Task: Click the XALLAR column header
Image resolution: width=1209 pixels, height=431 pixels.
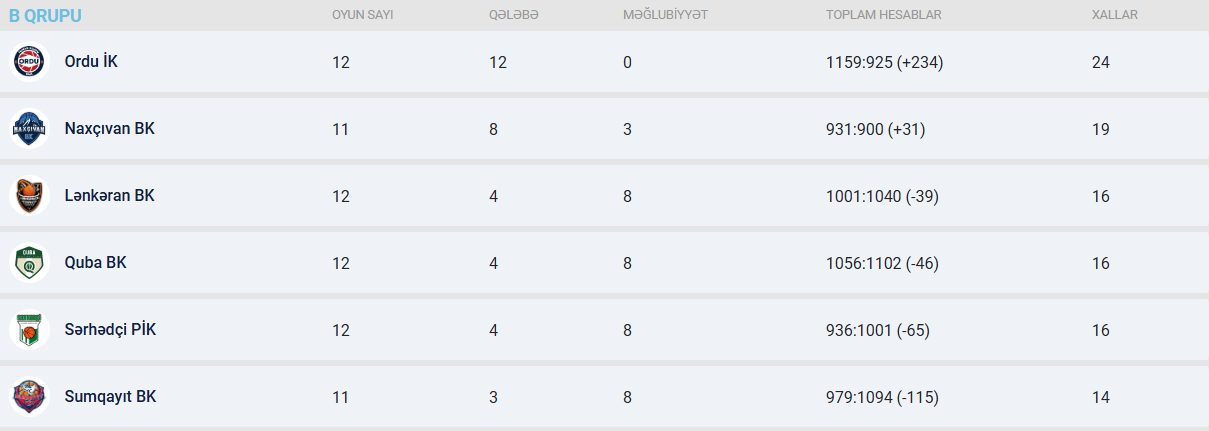Action: pos(1115,15)
